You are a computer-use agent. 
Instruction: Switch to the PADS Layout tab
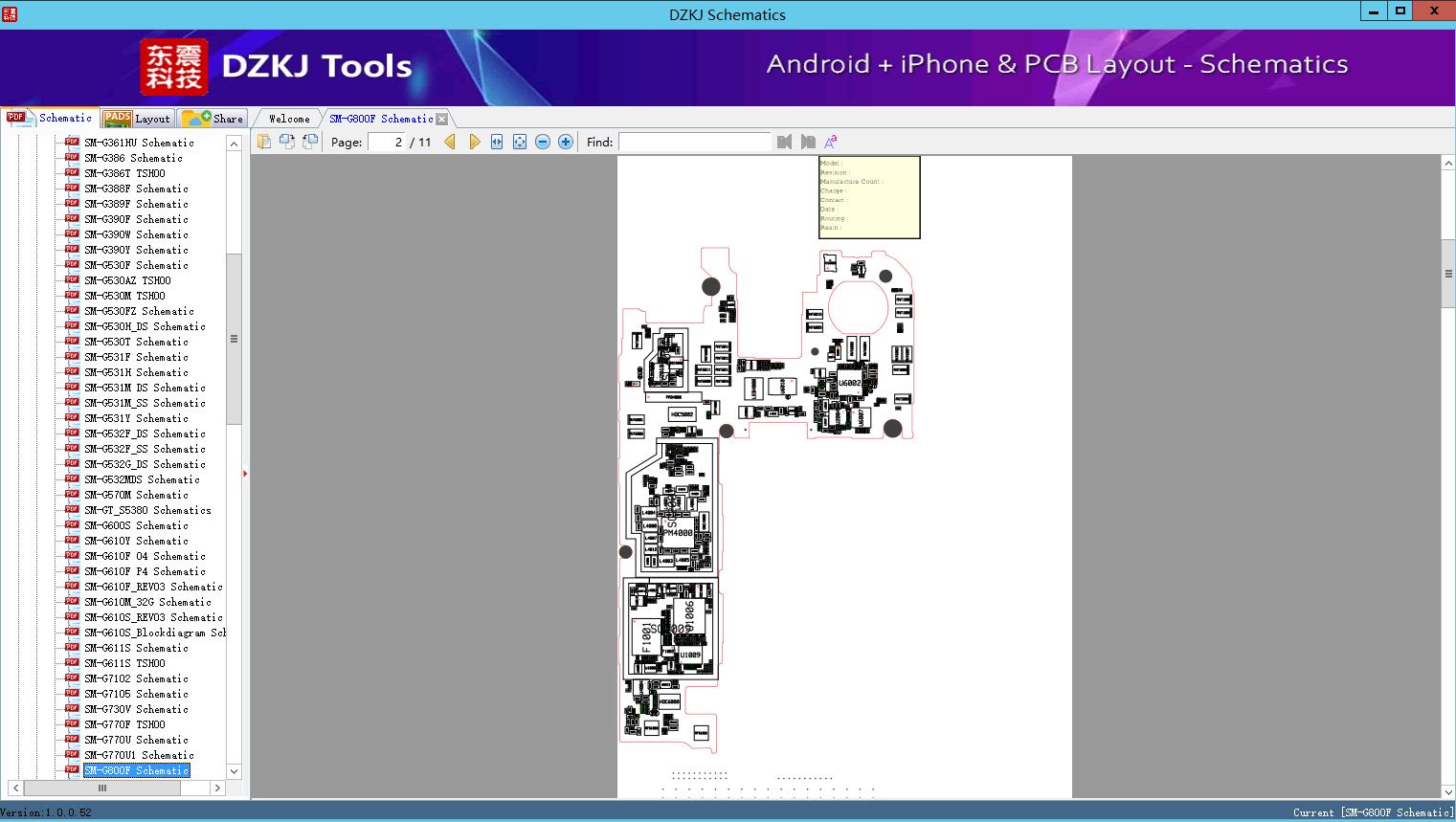[137, 119]
